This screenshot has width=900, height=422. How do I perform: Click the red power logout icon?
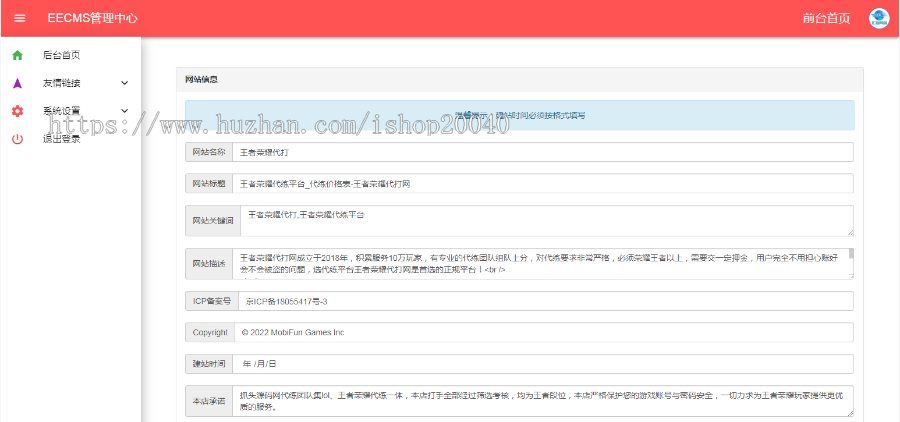tap(17, 139)
